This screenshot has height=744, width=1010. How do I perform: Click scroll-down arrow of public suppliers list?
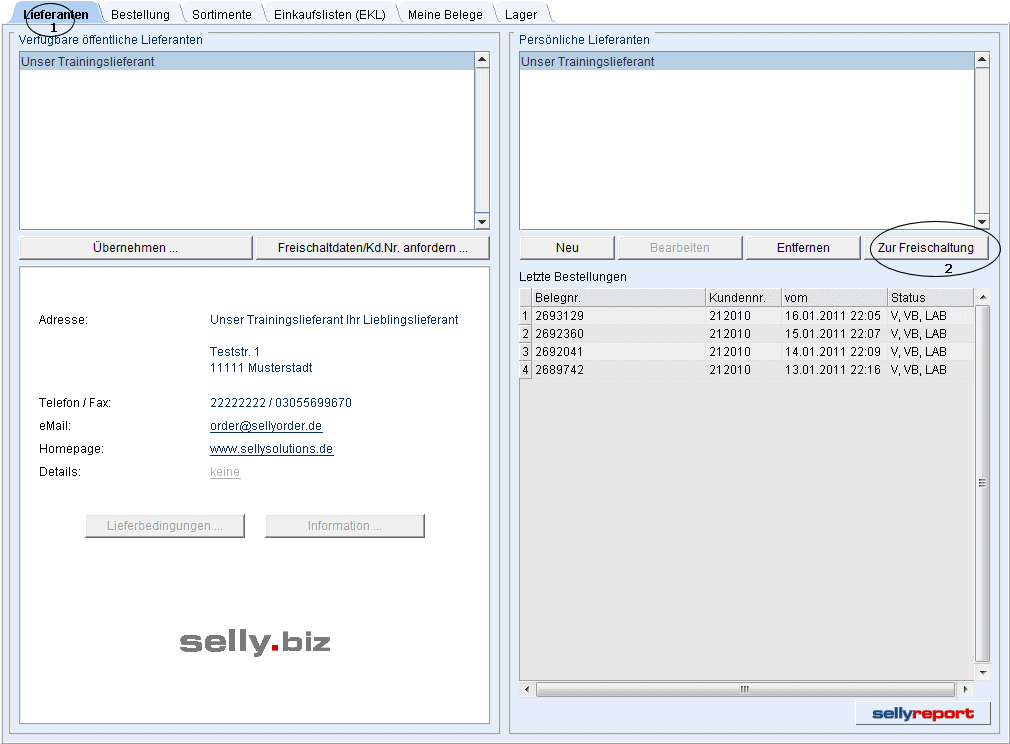click(482, 222)
